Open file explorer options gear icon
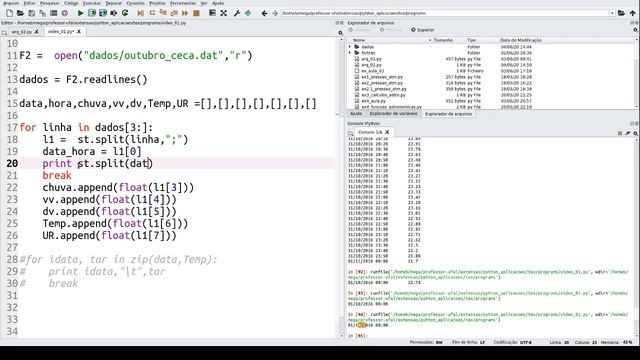640x360 pixels. pyautogui.click(x=636, y=30)
